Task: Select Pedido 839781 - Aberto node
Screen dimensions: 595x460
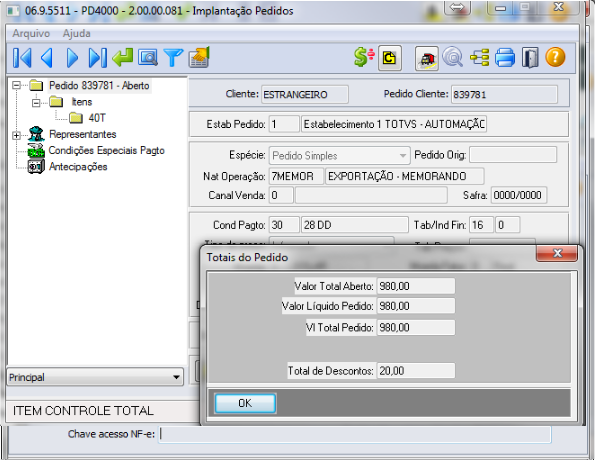Action: (99, 86)
